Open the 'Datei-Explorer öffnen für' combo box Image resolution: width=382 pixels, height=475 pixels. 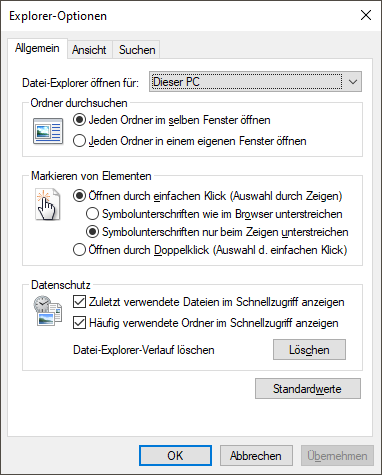point(255,82)
